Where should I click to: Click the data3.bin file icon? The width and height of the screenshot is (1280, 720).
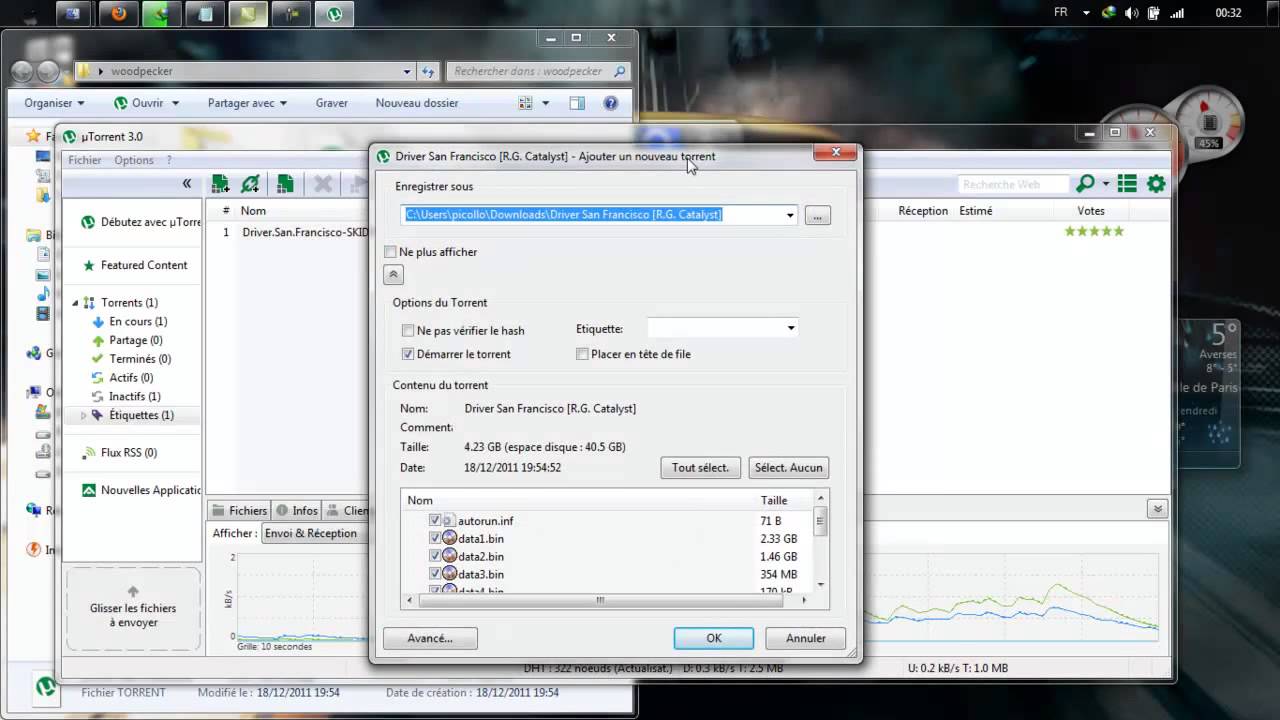[450, 574]
